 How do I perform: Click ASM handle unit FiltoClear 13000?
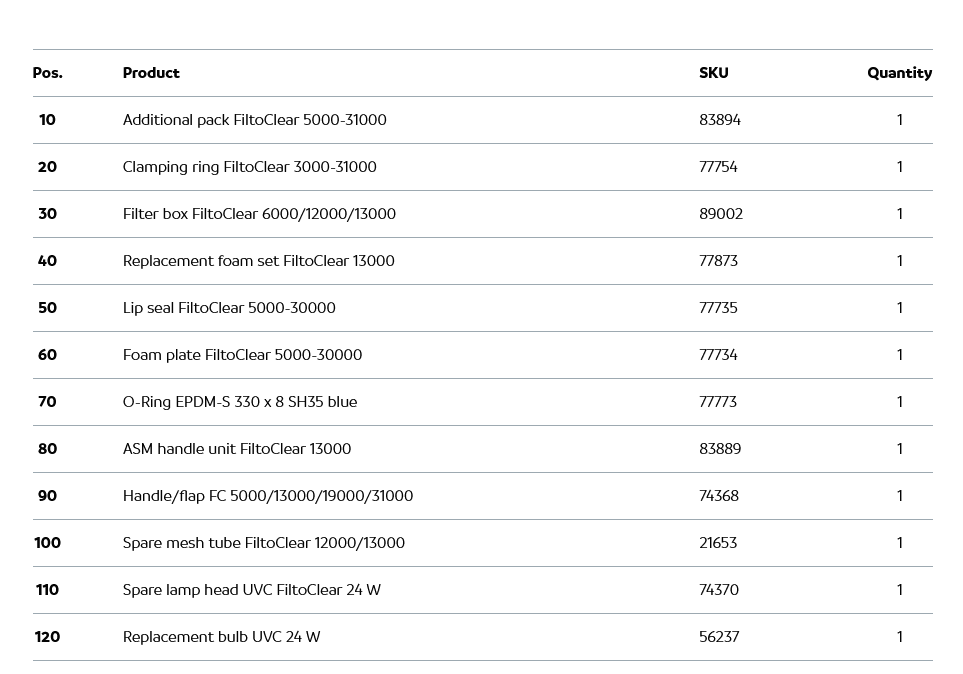tap(237, 449)
